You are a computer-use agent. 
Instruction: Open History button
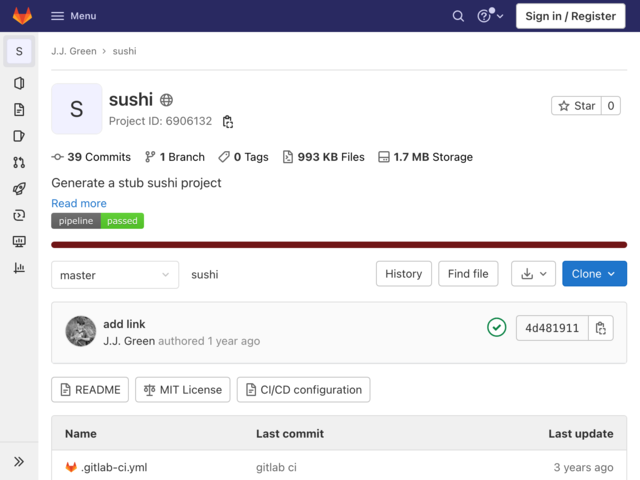[404, 274]
